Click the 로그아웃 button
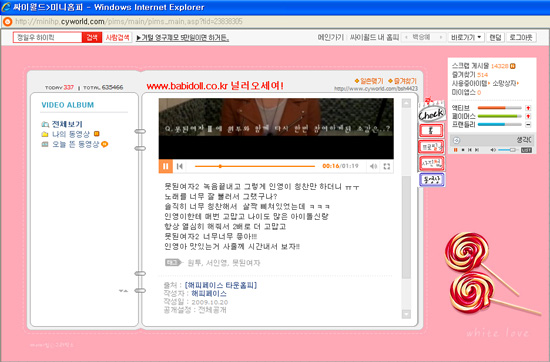The image size is (550, 362). (521, 37)
